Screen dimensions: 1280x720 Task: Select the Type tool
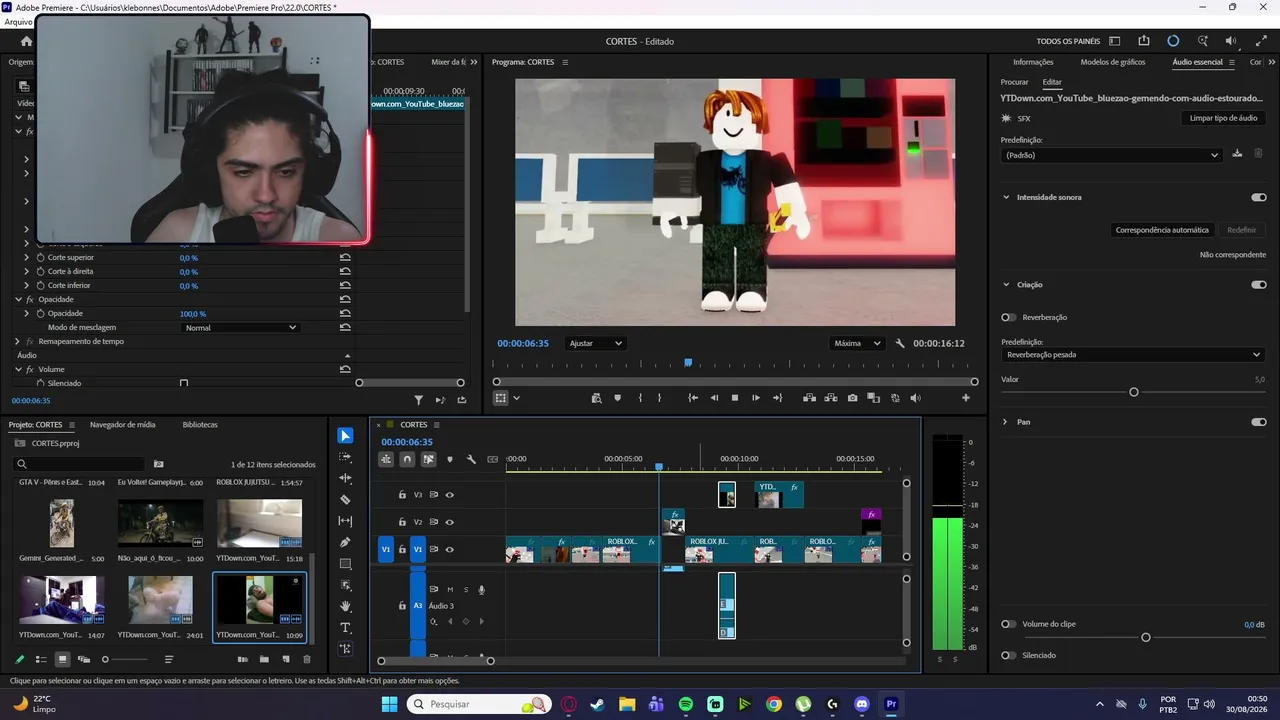click(345, 627)
